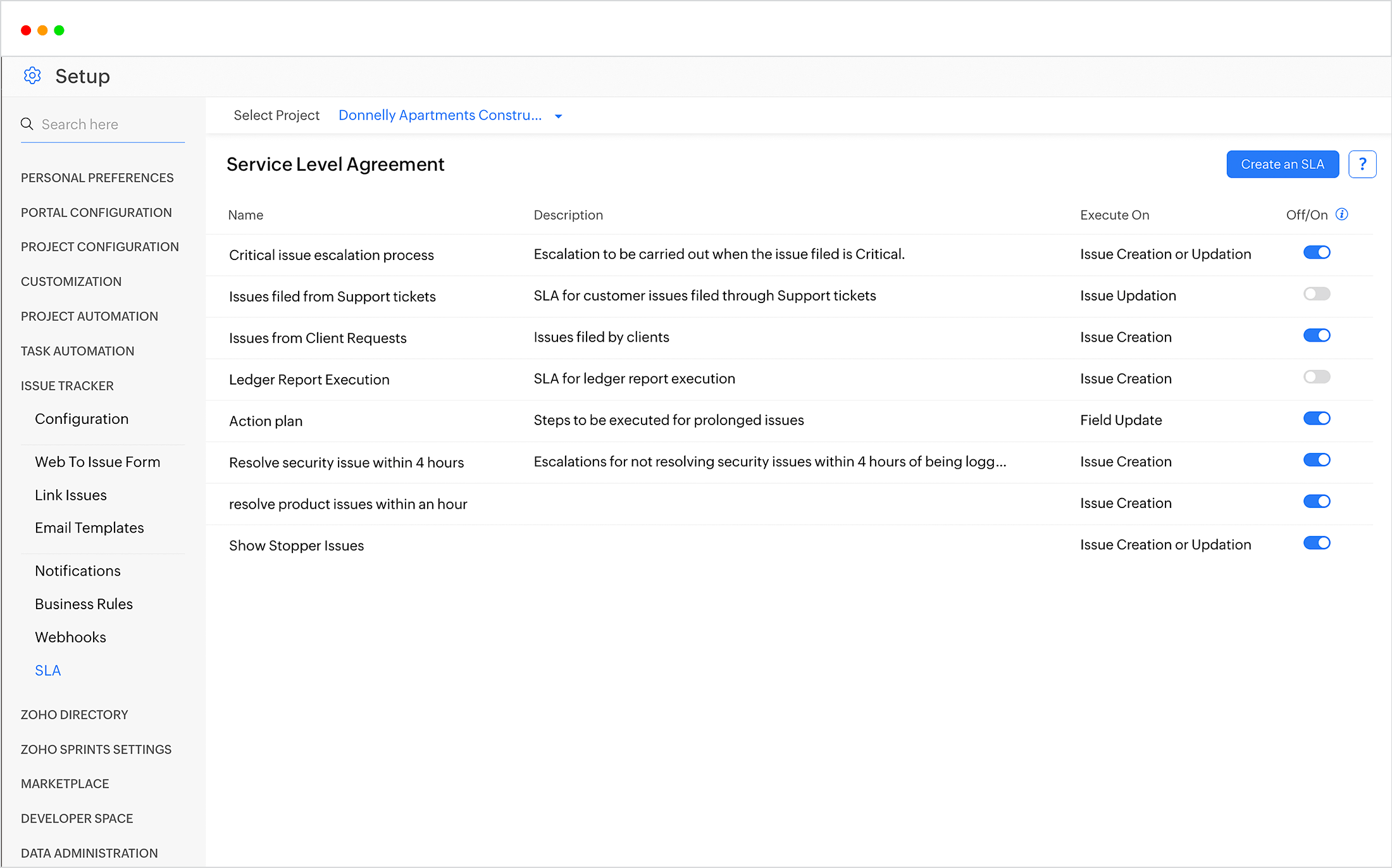Image resolution: width=1392 pixels, height=868 pixels.
Task: Click the search bar icon
Action: (x=27, y=124)
